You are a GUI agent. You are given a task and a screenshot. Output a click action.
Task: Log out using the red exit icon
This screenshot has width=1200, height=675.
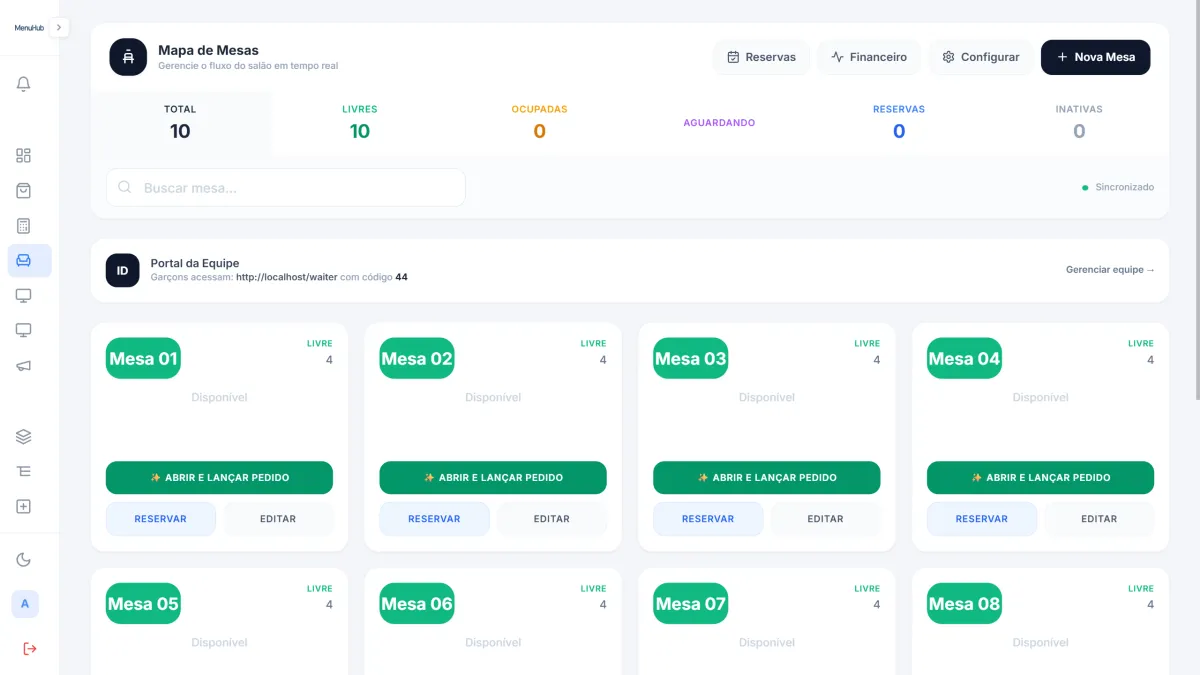click(29, 649)
